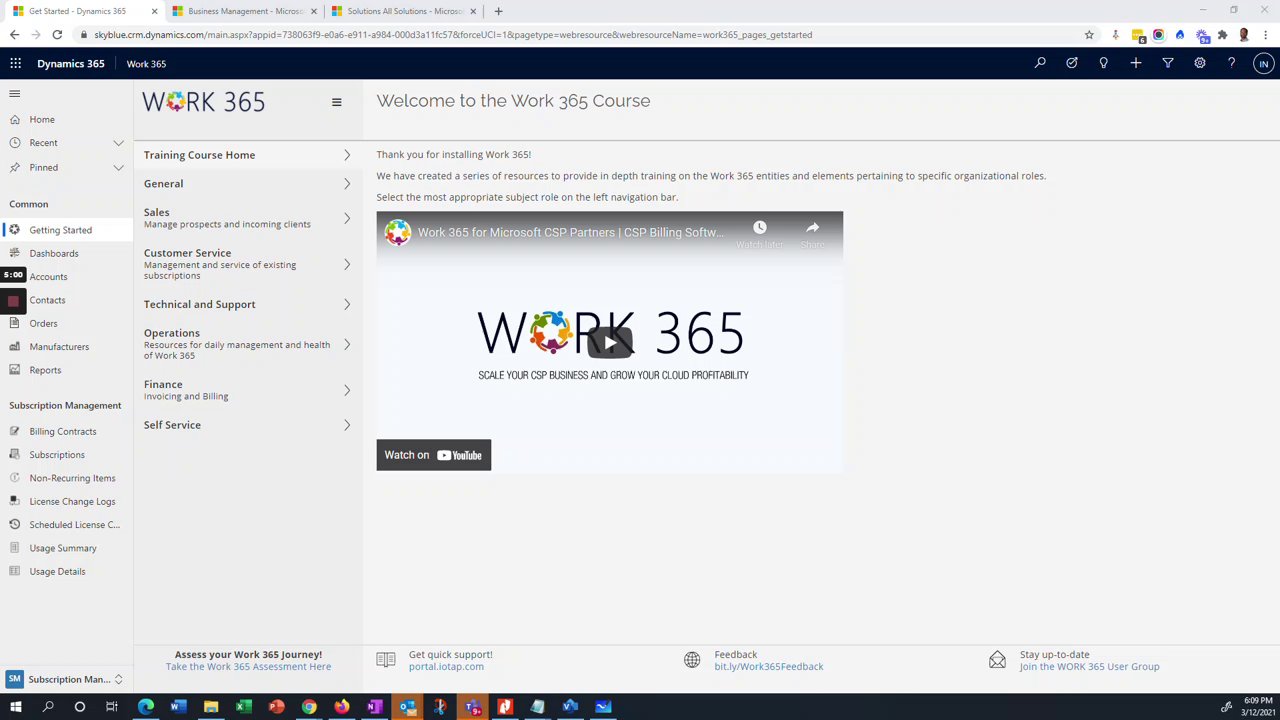
Task: Open advanced find funnel icon
Action: (x=1168, y=63)
